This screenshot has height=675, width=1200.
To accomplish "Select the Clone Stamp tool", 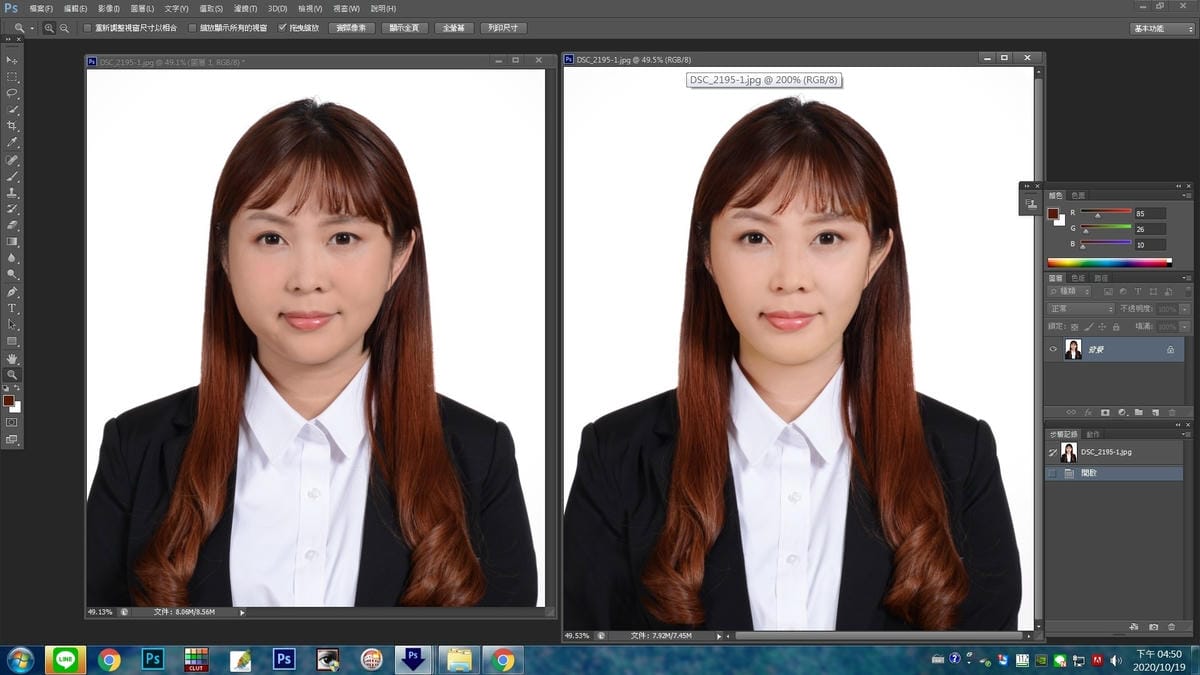I will pyautogui.click(x=12, y=192).
